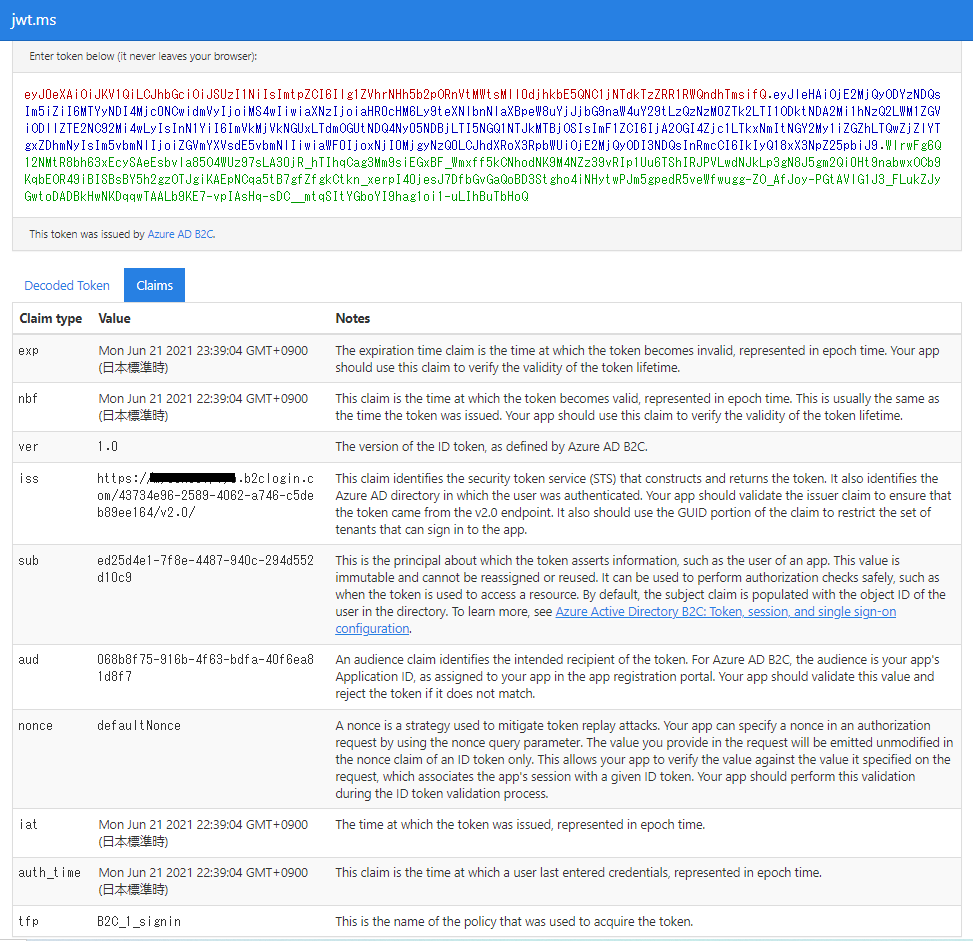
Task: Click the iat date value
Action: point(204,833)
